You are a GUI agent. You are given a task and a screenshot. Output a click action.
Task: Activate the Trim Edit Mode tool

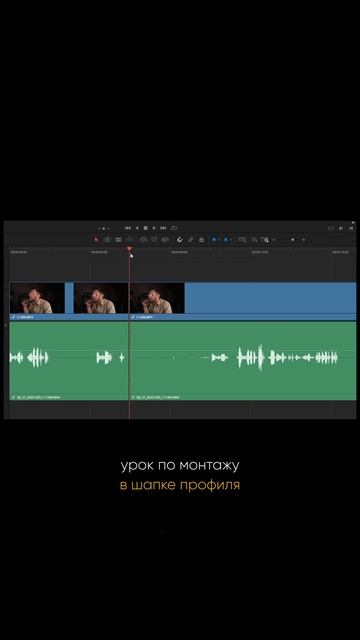[107, 240]
